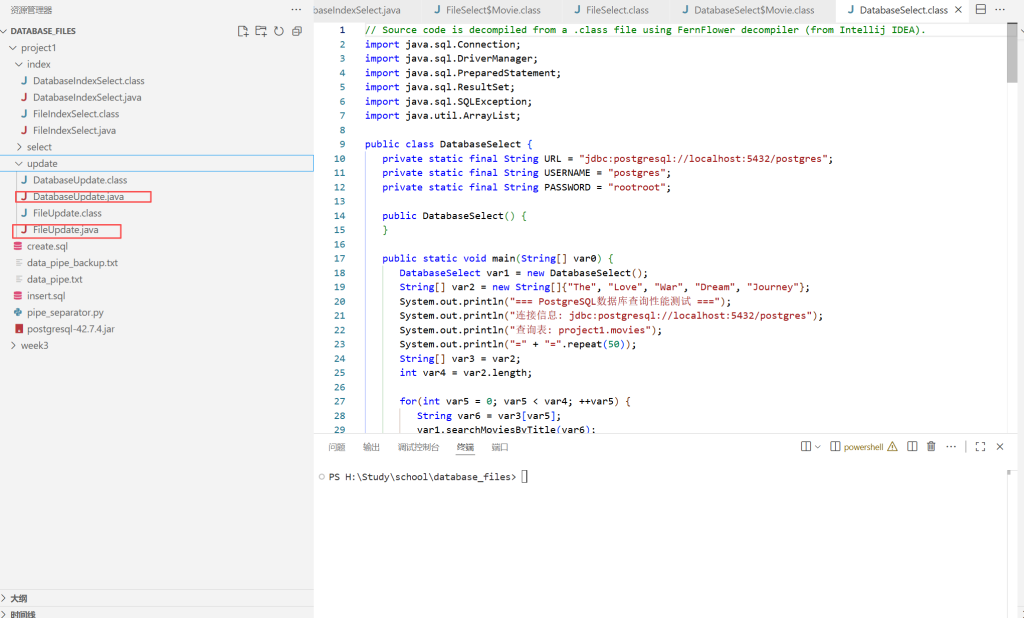Expand the 大纲 outline section
1024x618 pixels.
[18, 598]
